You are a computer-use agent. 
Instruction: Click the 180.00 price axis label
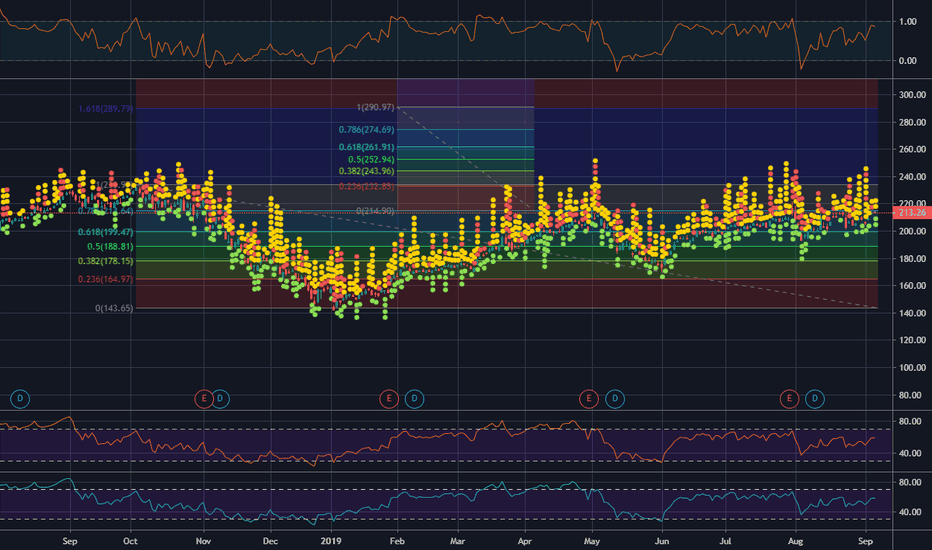[912, 259]
